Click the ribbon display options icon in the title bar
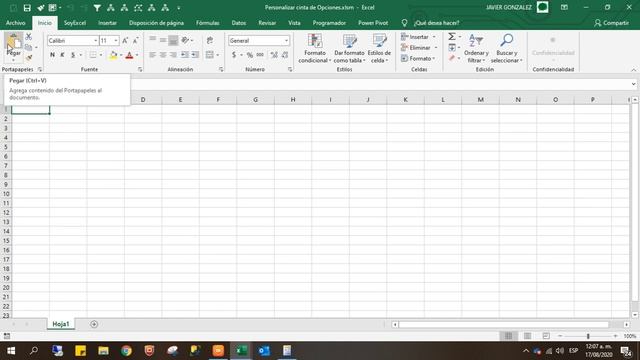The image size is (640, 360). point(564,7)
